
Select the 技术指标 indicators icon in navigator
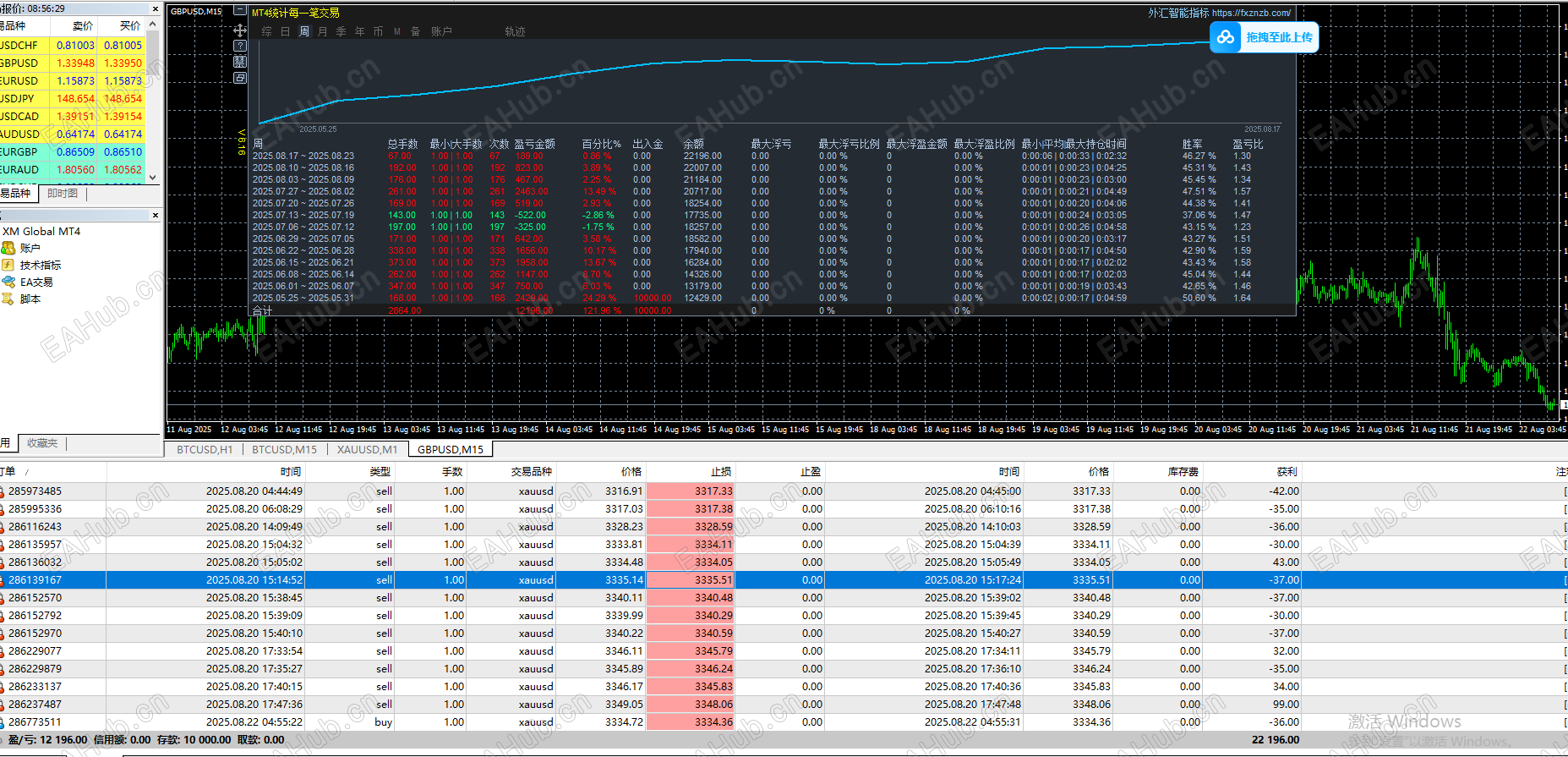point(8,265)
